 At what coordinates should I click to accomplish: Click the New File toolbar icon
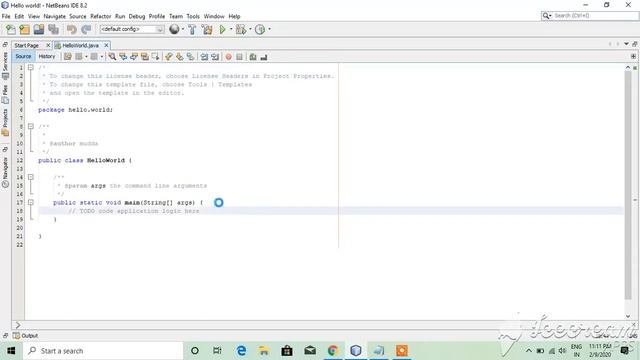[11, 29]
